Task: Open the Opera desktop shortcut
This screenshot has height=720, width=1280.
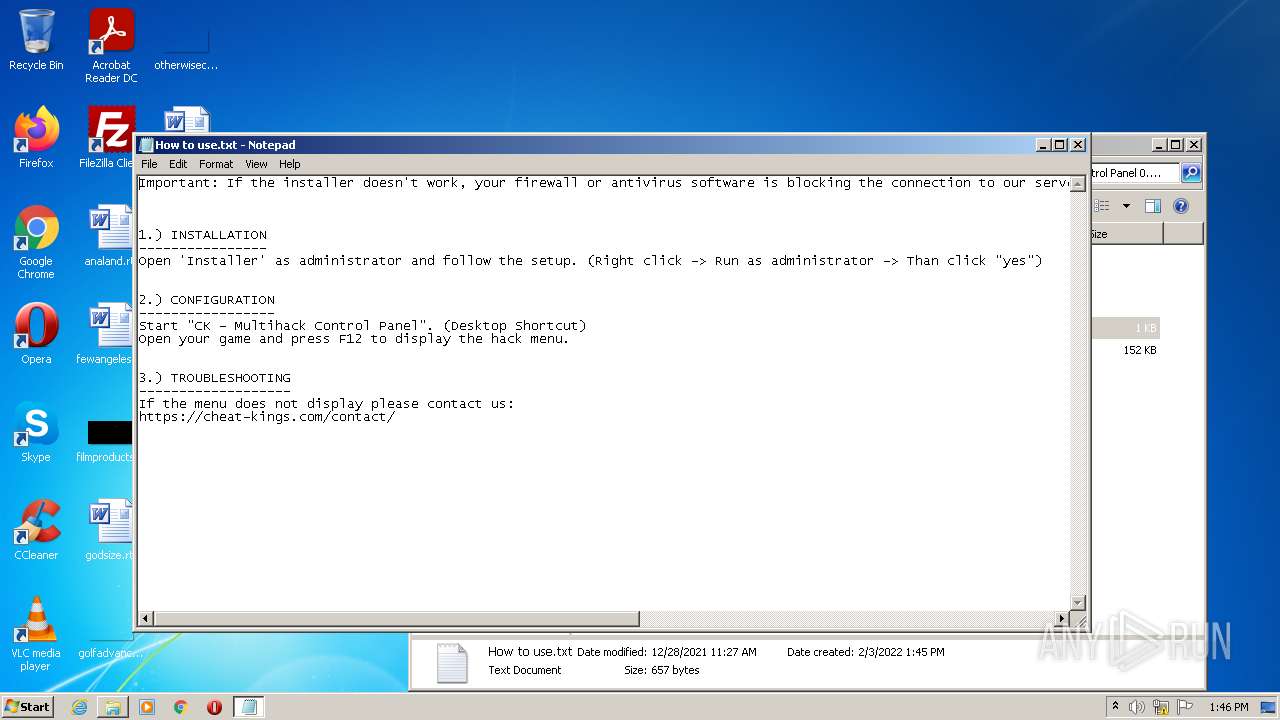Action: coord(36,334)
